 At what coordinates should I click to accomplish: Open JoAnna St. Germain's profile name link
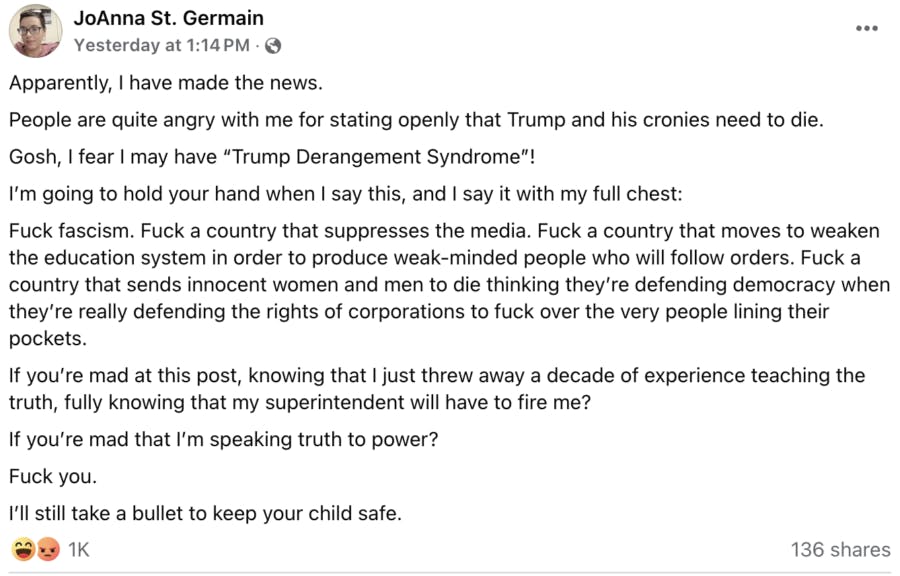click(x=169, y=18)
